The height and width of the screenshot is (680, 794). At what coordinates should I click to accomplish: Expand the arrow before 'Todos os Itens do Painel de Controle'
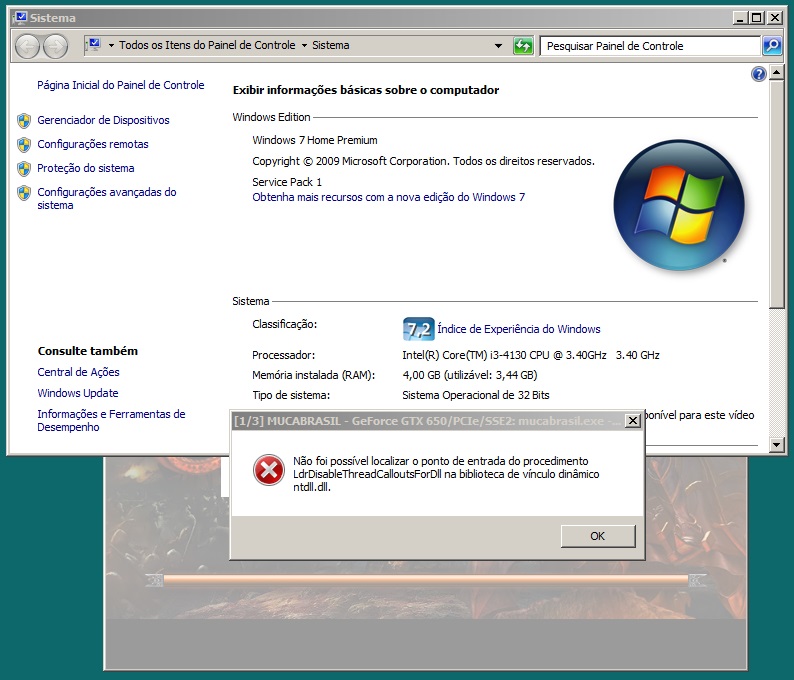point(110,46)
